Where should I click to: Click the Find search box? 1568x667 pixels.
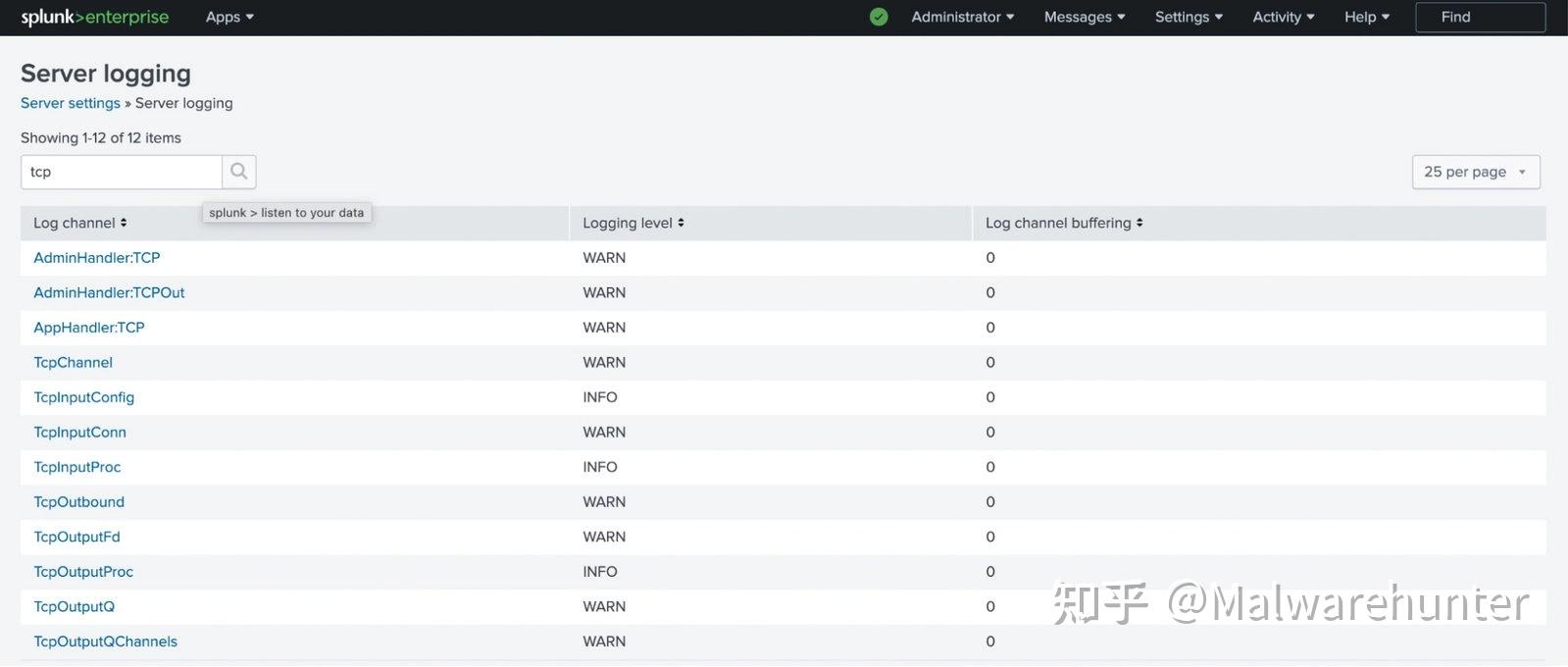[x=1480, y=17]
